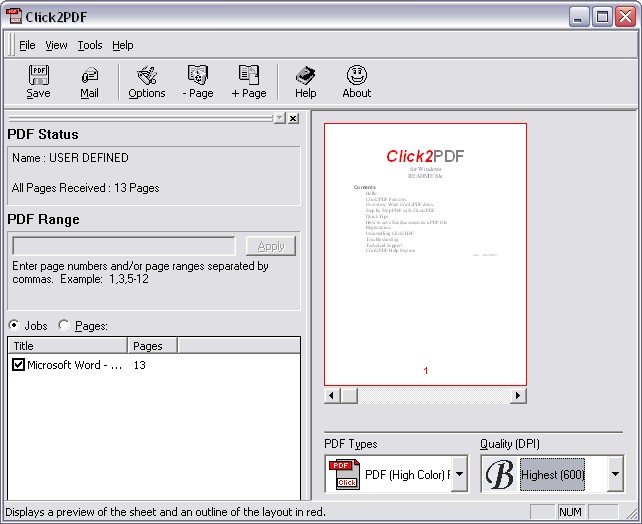Select the Jobs radio button
642x524 pixels.
pos(14,325)
